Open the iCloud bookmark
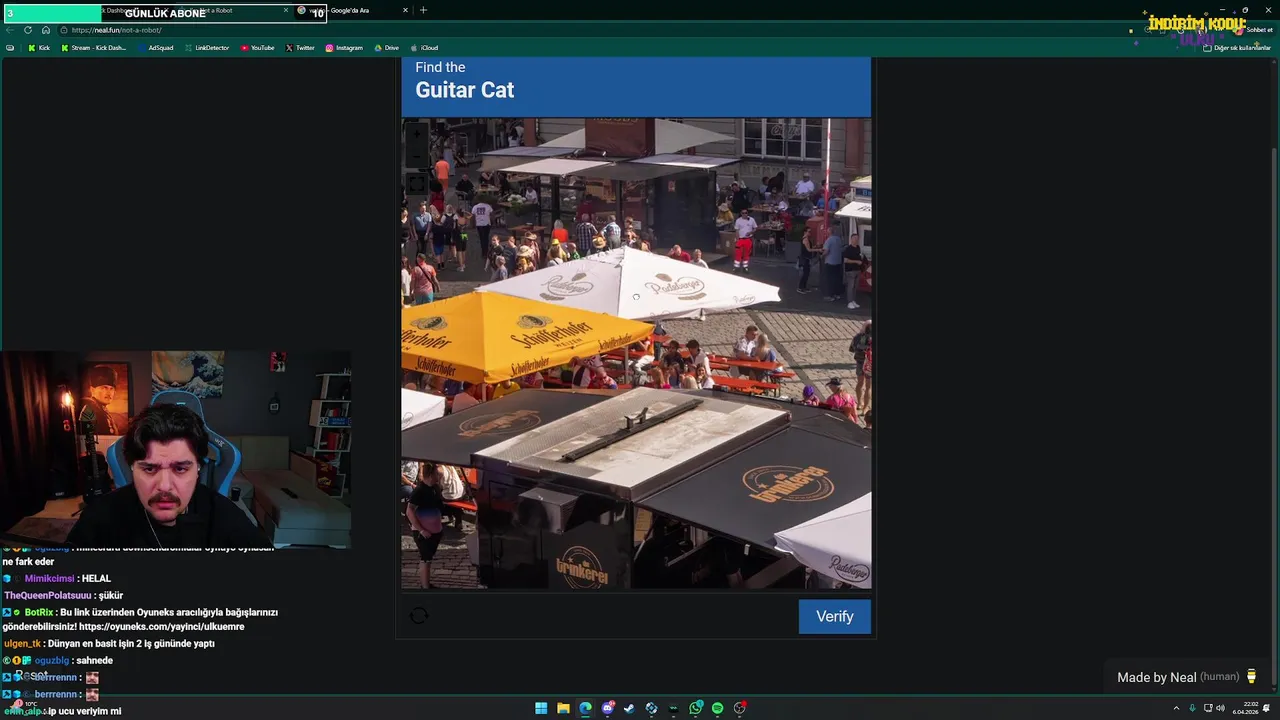1280x720 pixels. [x=424, y=48]
